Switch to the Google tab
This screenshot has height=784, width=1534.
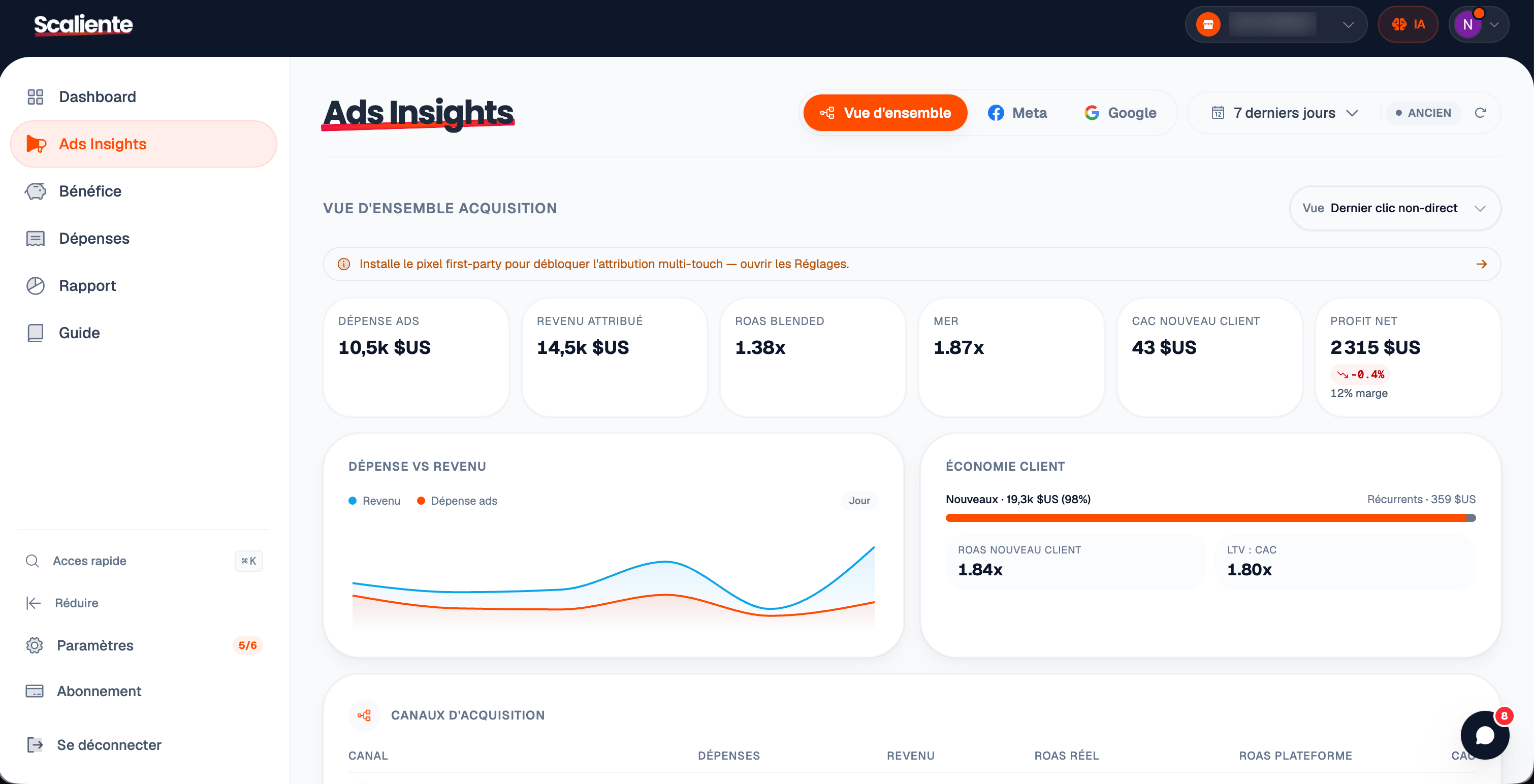(x=1120, y=113)
